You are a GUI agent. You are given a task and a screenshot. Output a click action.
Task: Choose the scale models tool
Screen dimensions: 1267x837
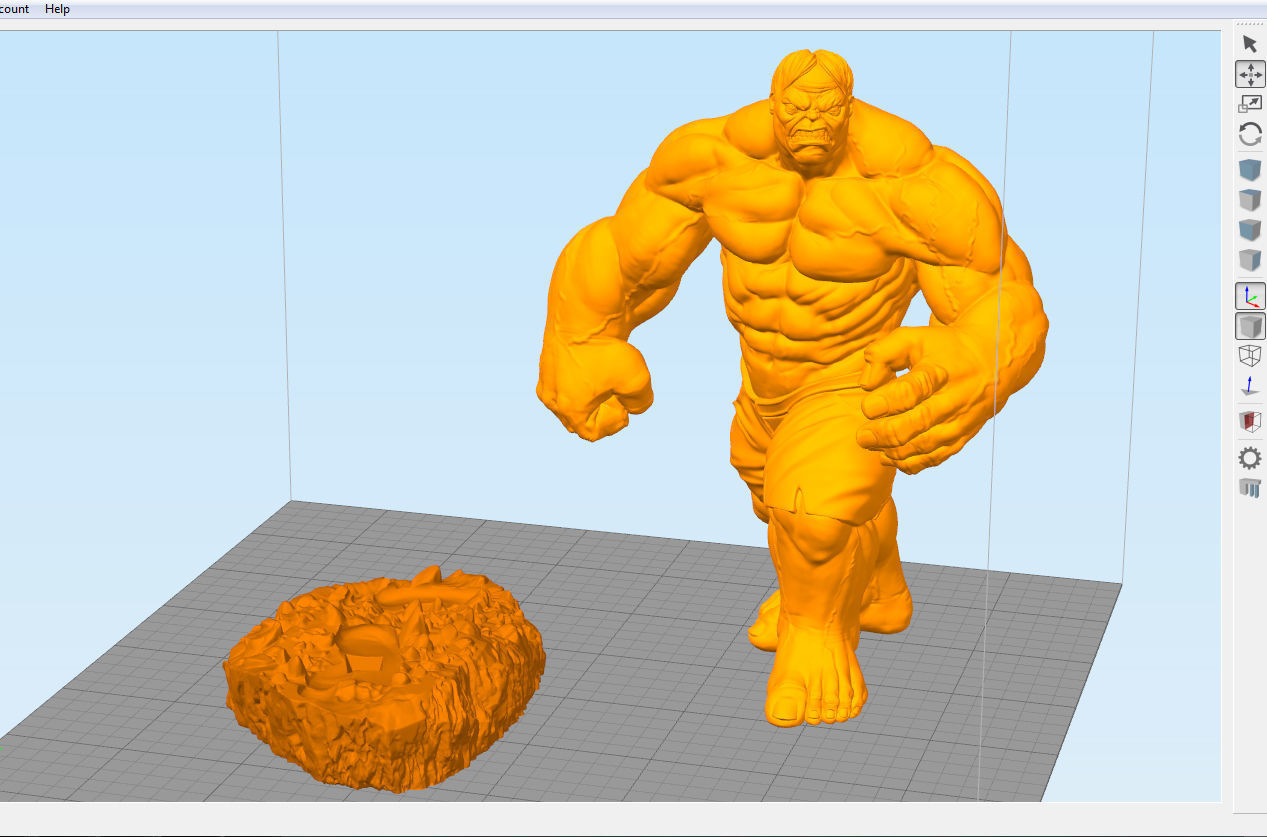[1250, 104]
